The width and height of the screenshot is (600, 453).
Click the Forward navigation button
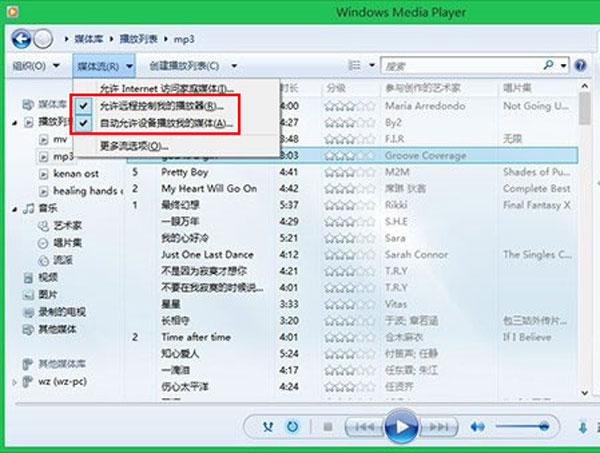[x=43, y=39]
